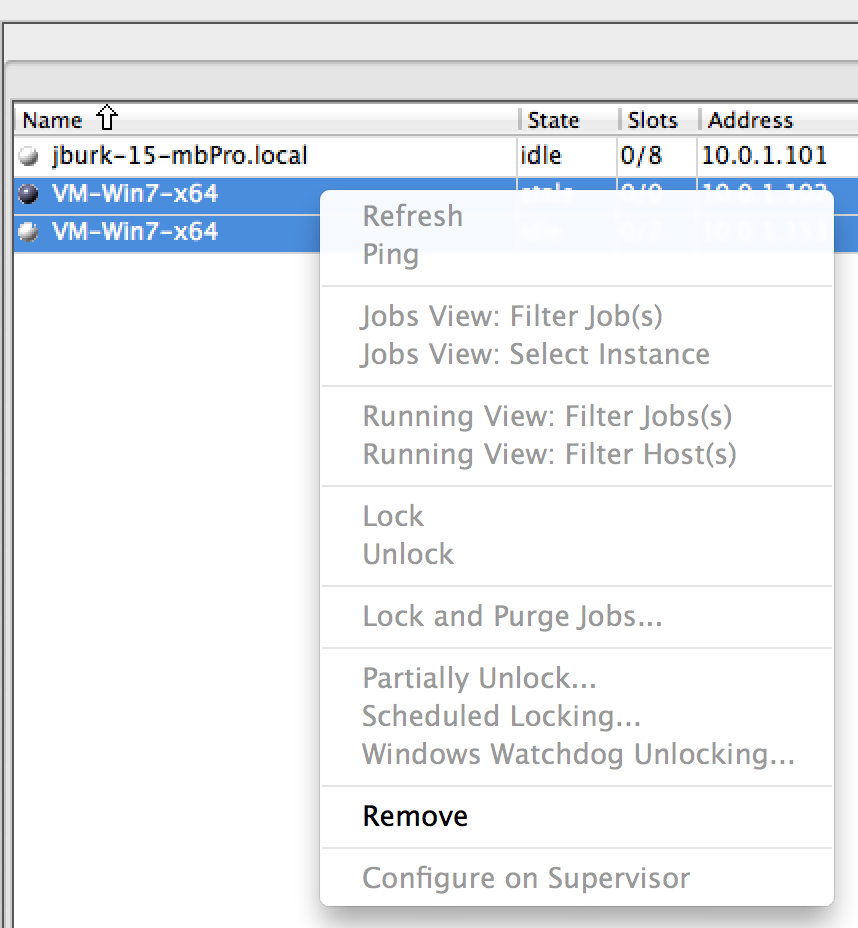Select Unlock from the context menu
The width and height of the screenshot is (858, 928).
(x=408, y=554)
